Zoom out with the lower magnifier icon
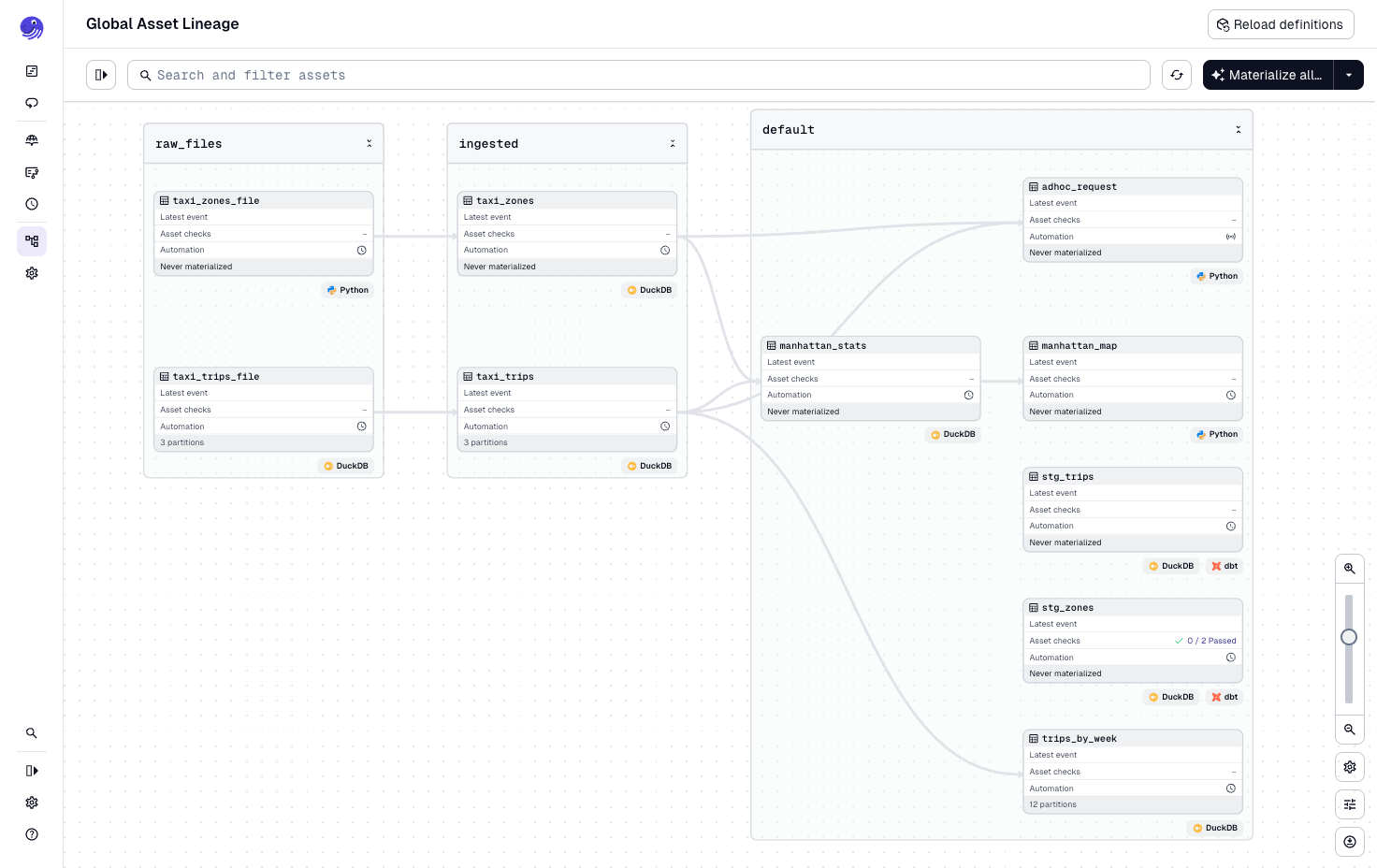The height and width of the screenshot is (868, 1377). (1350, 730)
